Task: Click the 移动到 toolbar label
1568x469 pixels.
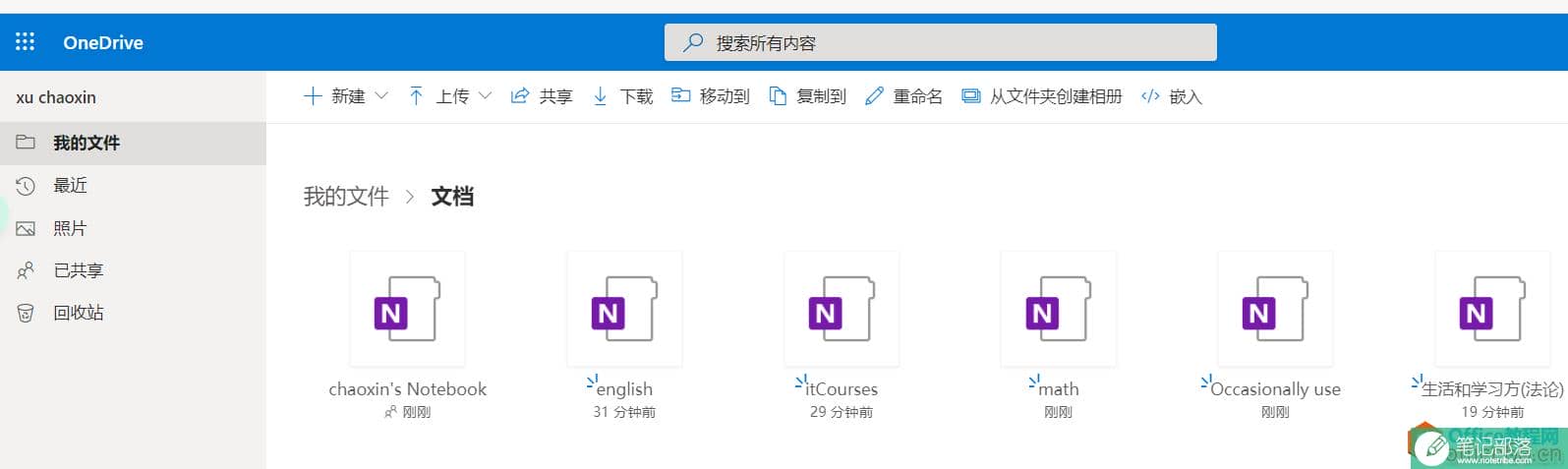Action: 725,96
